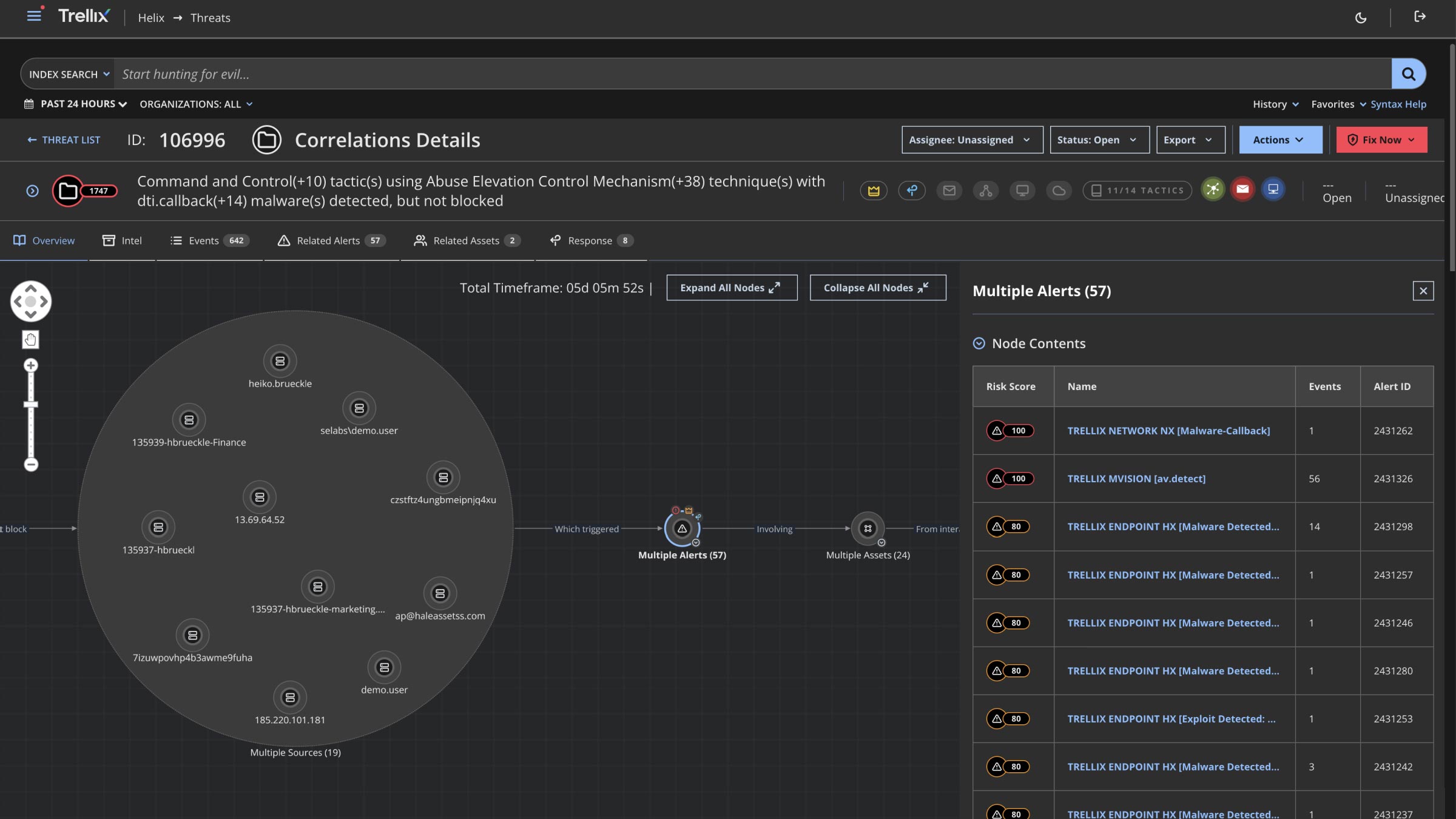The width and height of the screenshot is (1456, 819).
Task: Click the search magnifier button
Action: click(x=1408, y=74)
